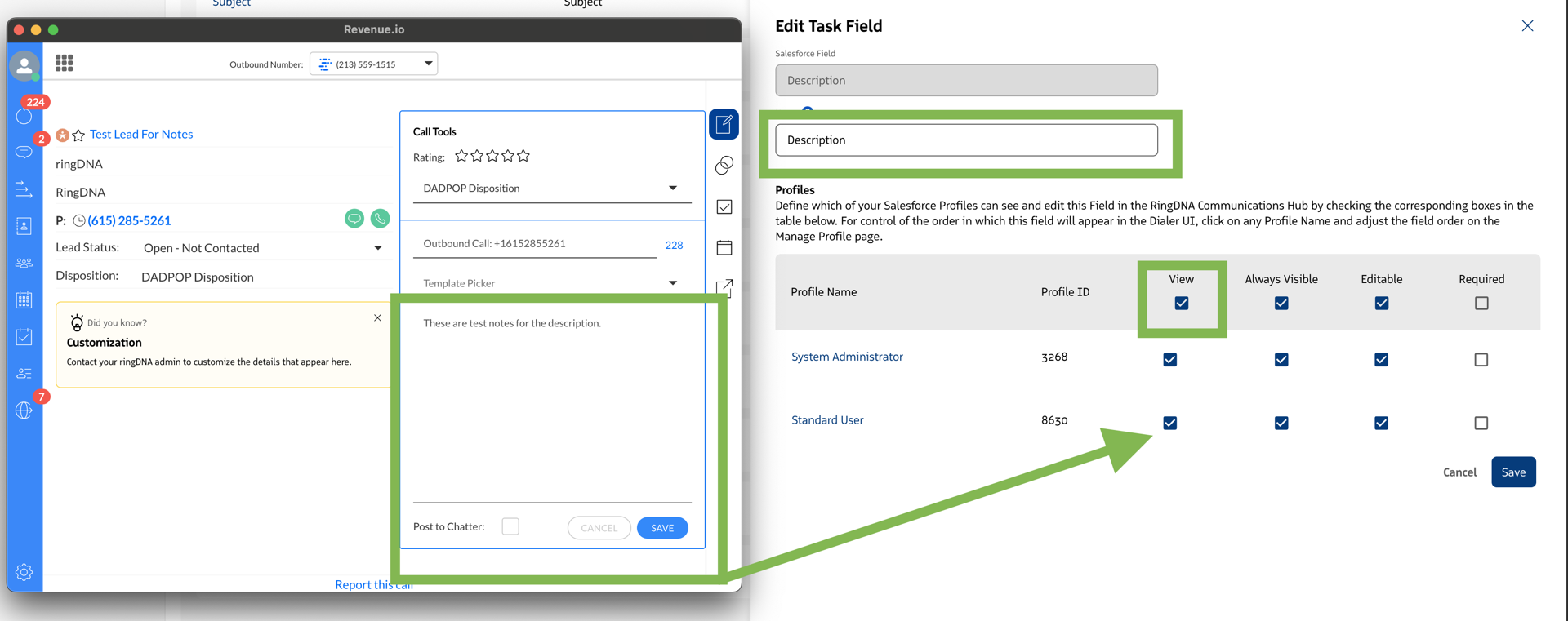Image resolution: width=1568 pixels, height=621 pixels.
Task: Open the app grid launcher icon
Action: (65, 63)
